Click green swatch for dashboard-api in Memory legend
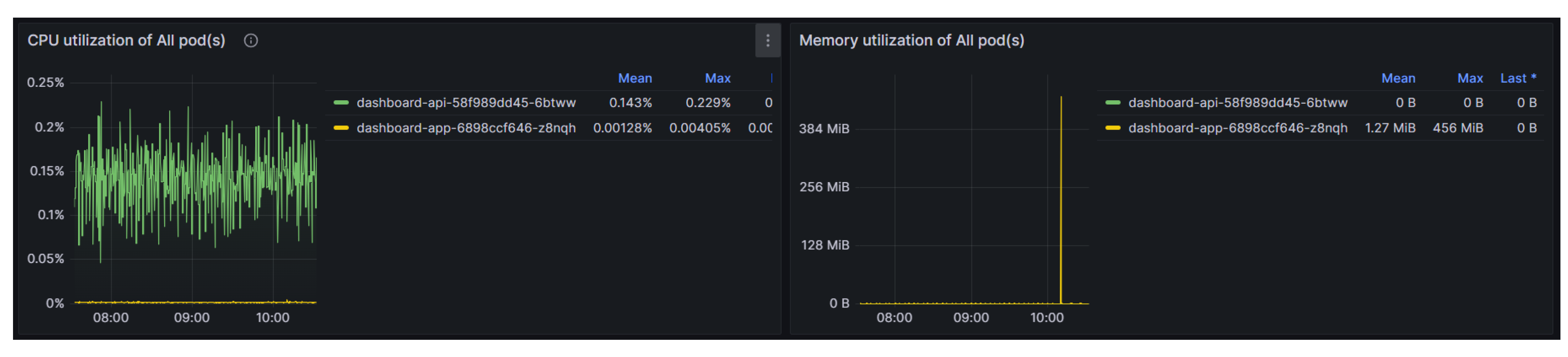Image resolution: width=1568 pixels, height=357 pixels. (x=1113, y=103)
